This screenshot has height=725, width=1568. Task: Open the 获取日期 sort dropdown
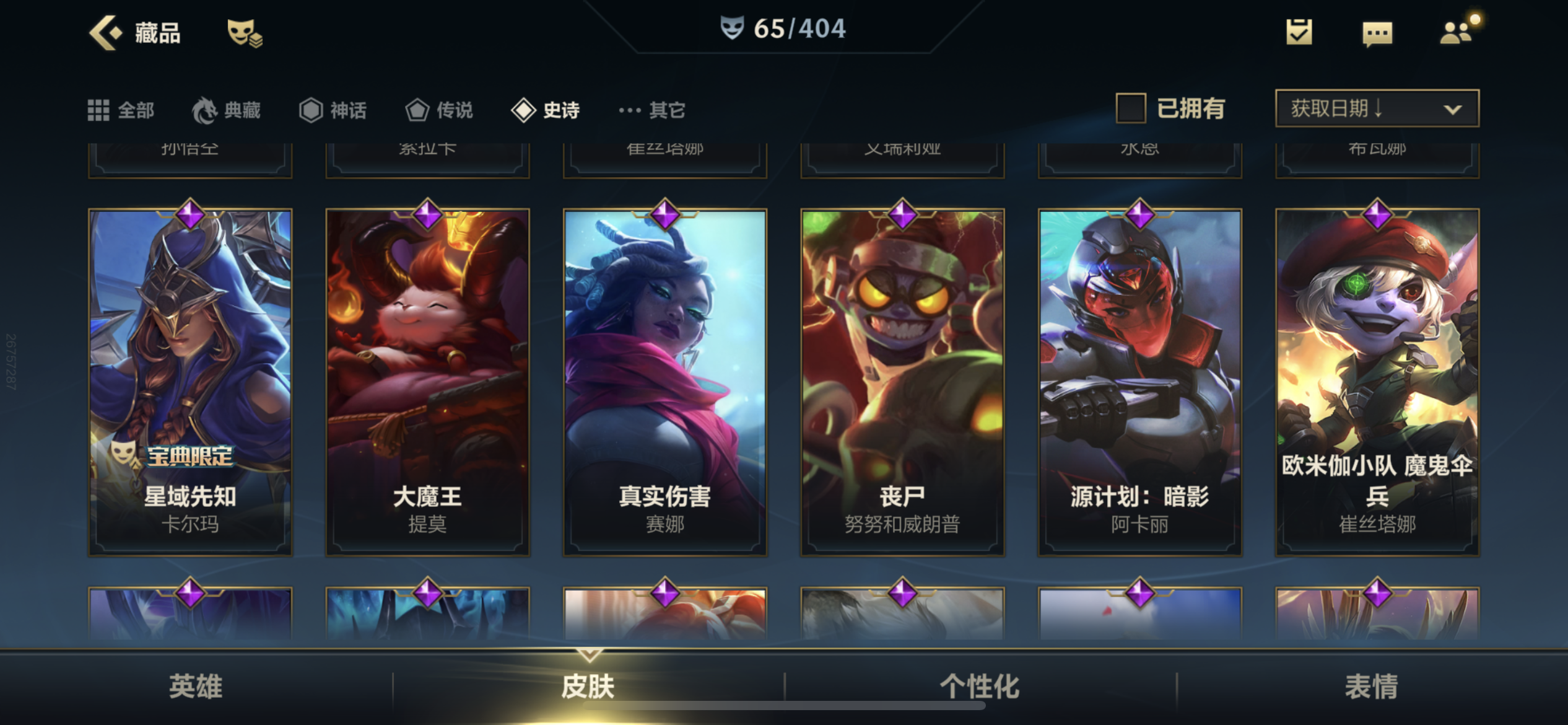[1377, 108]
